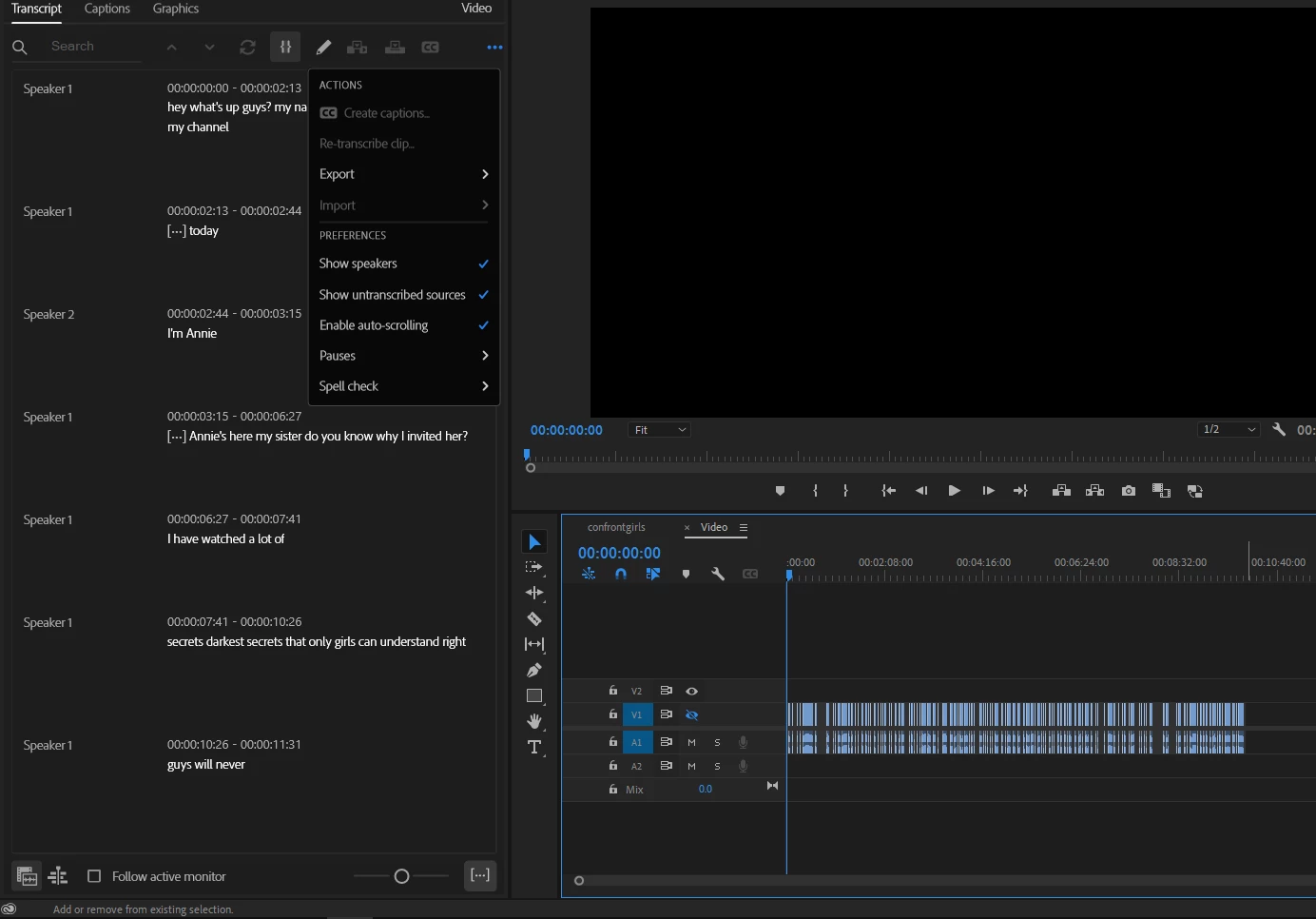Select the Rectangle tool
This screenshot has height=919, width=1316.
(x=534, y=695)
